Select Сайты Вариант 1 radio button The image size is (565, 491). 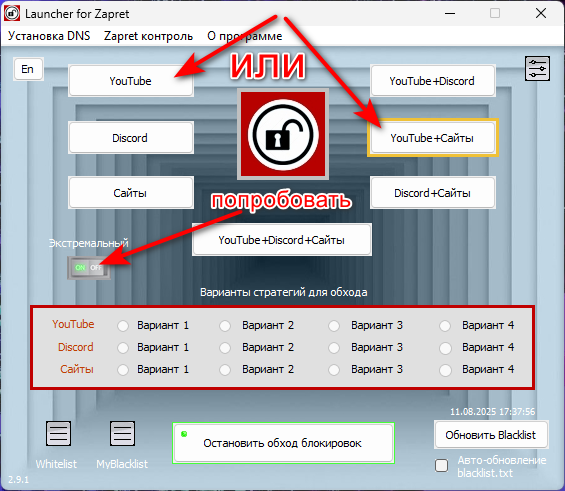point(123,370)
